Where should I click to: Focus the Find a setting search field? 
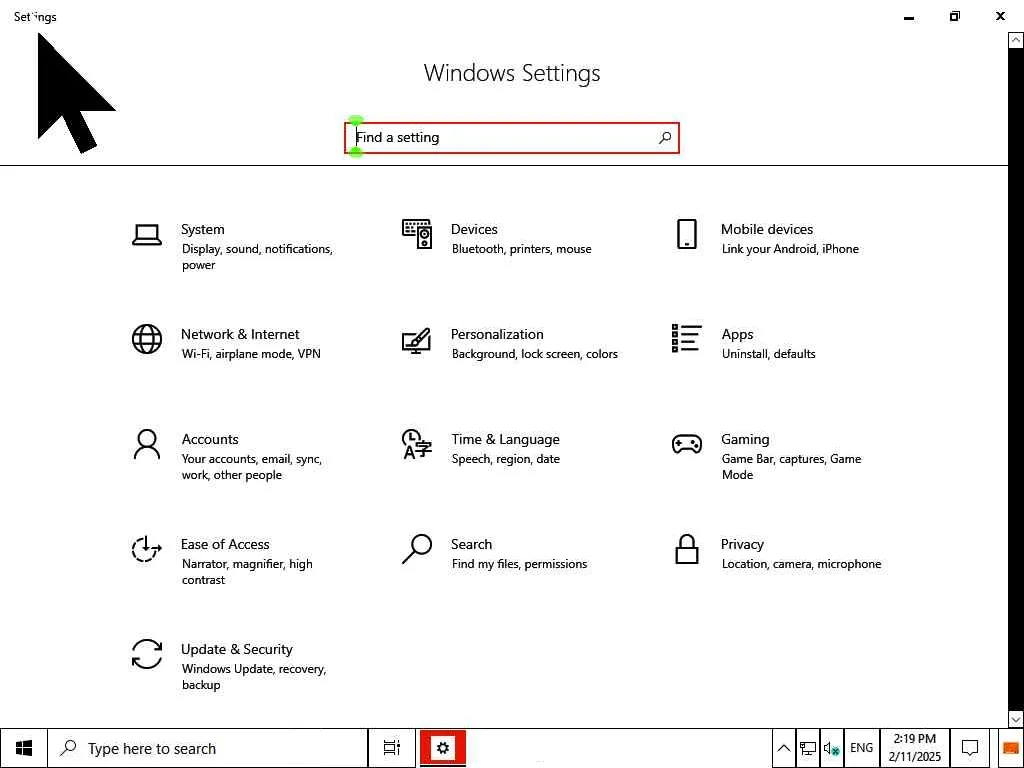512,138
